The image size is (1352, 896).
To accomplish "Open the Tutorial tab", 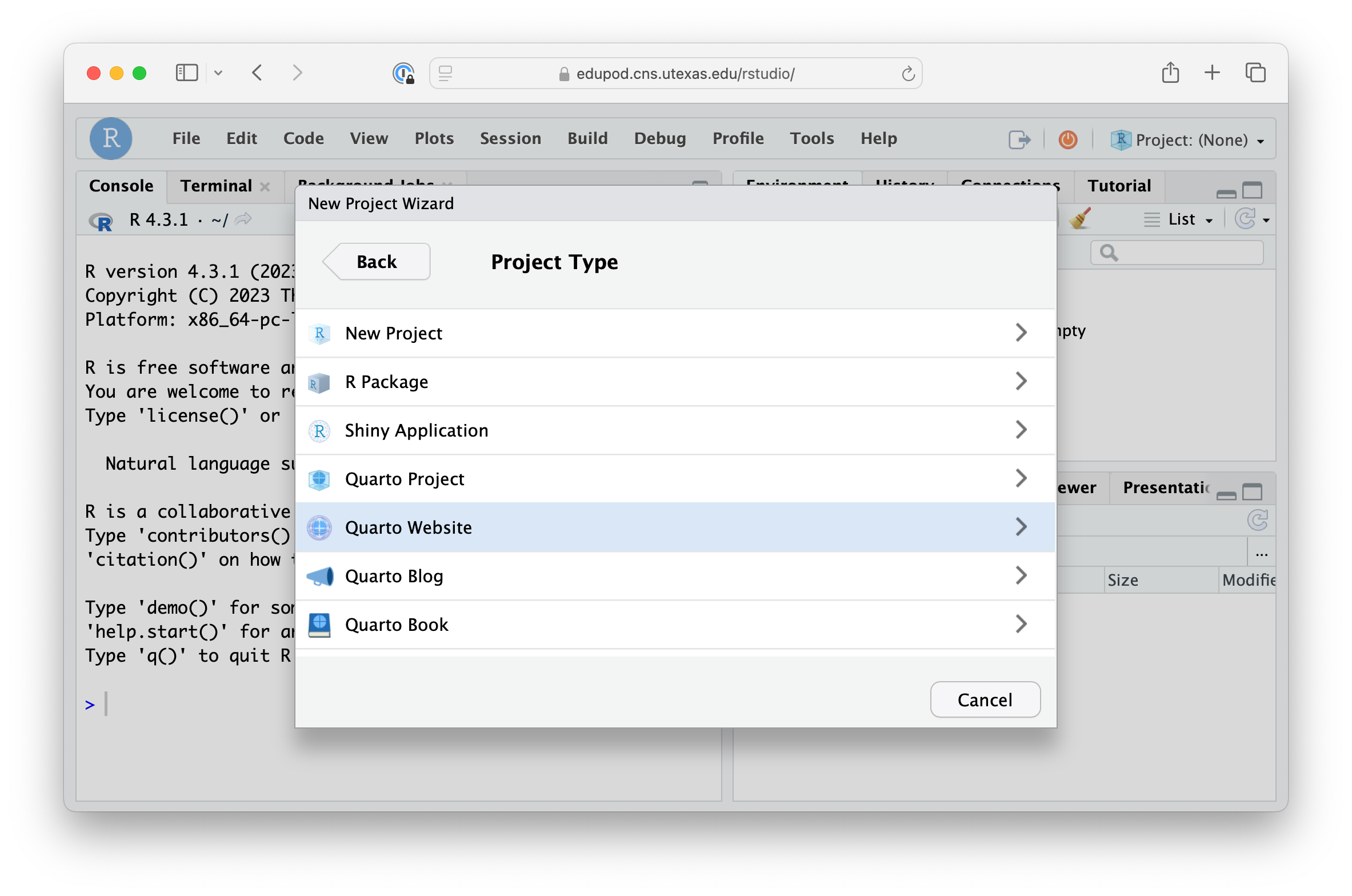I will pyautogui.click(x=1118, y=186).
